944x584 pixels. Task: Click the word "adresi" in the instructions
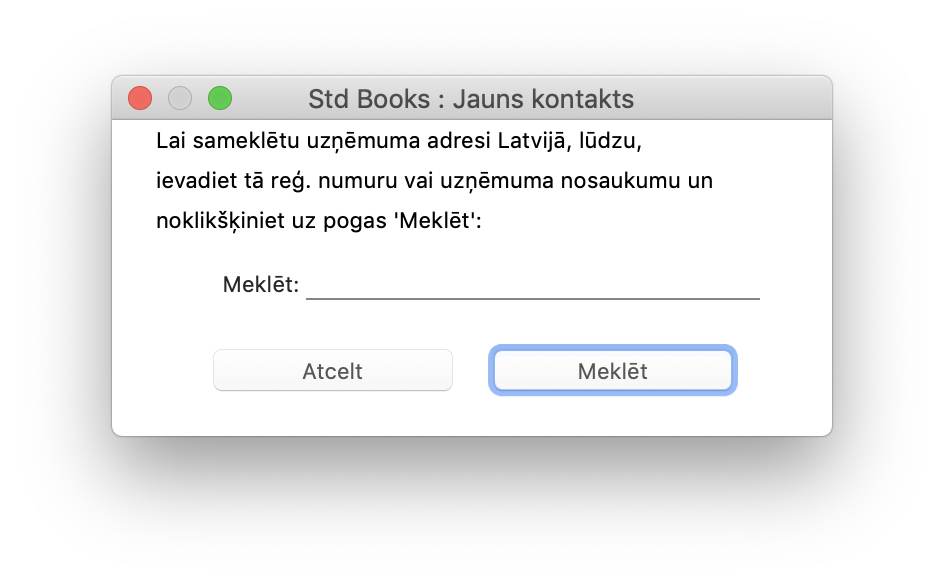click(x=458, y=141)
